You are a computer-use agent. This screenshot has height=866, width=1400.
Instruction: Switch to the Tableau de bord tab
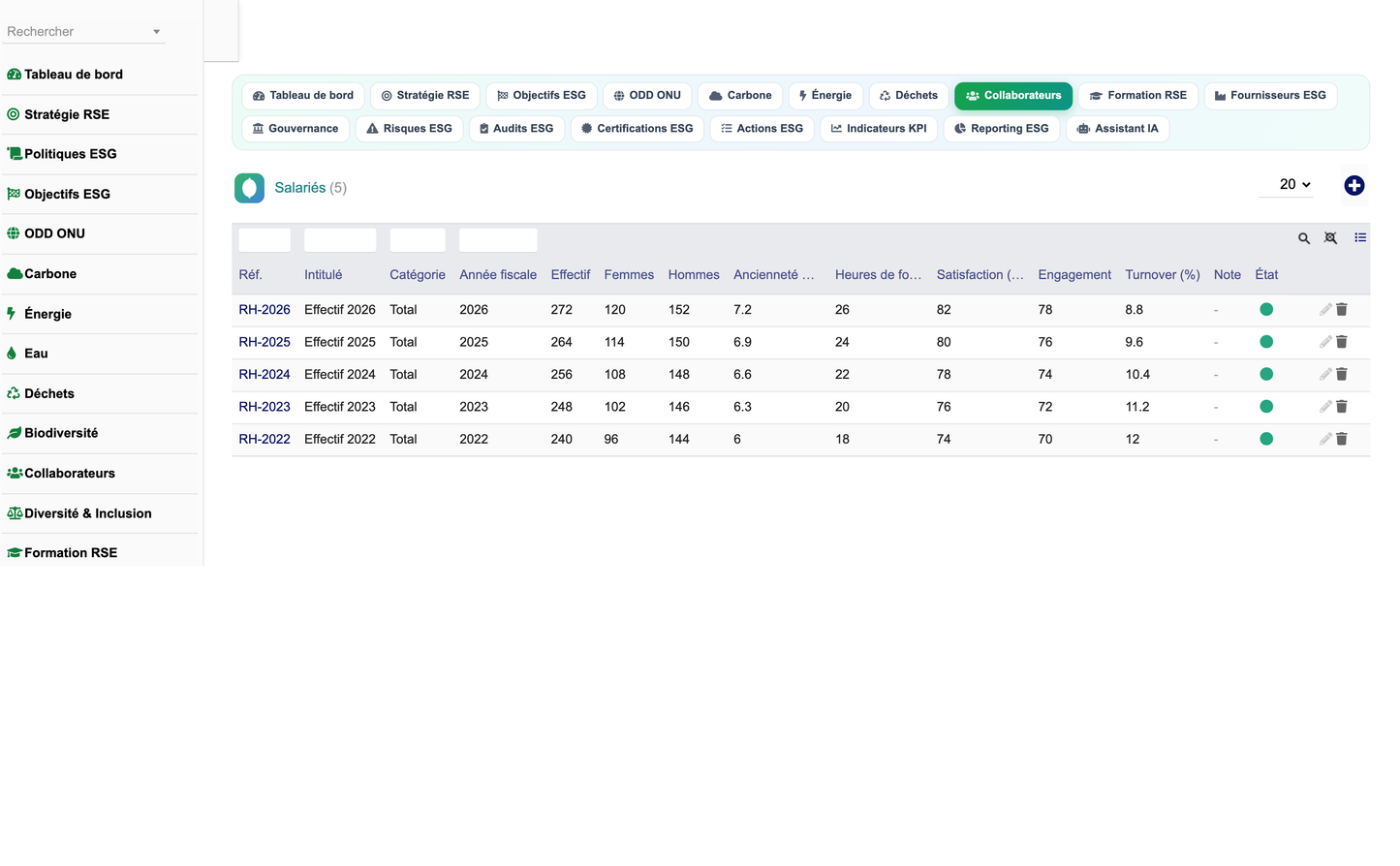(302, 96)
